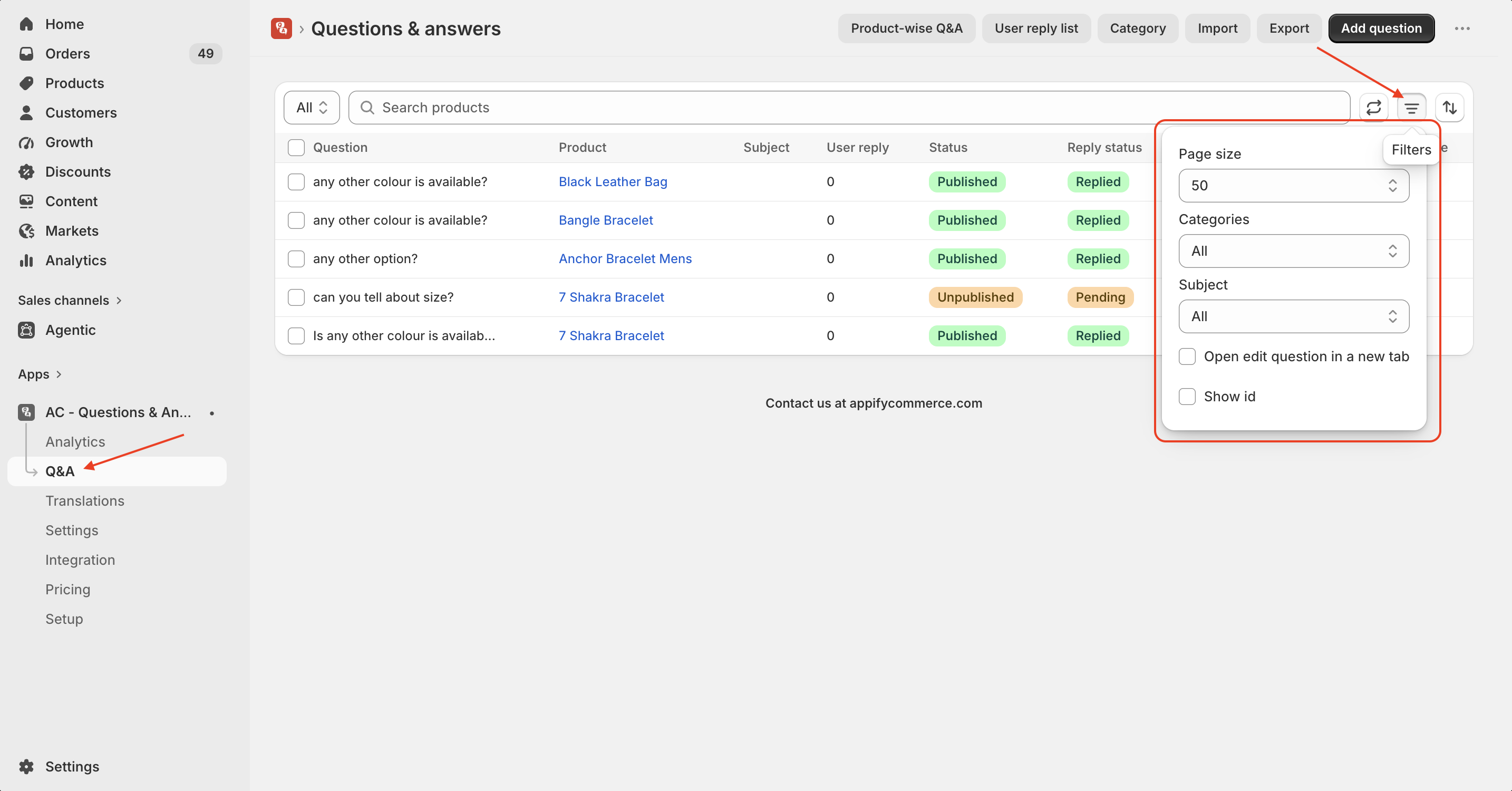Click the 'any other option?' question text
The height and width of the screenshot is (791, 1512).
point(365,259)
